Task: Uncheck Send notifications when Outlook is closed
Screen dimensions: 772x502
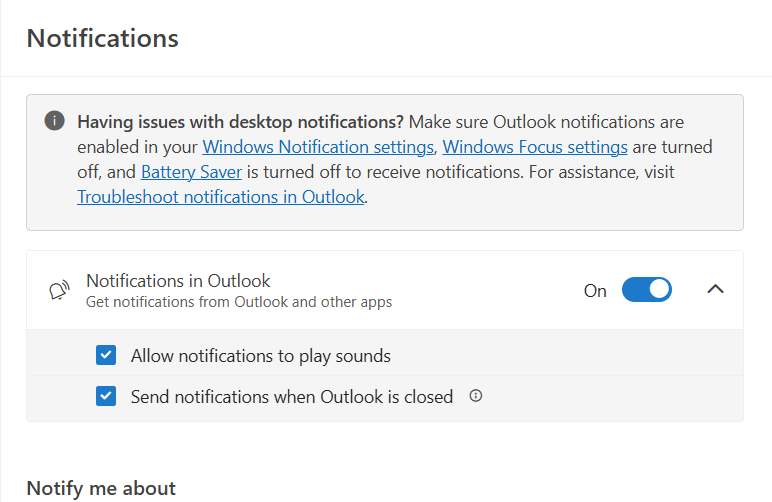Action: click(x=106, y=396)
